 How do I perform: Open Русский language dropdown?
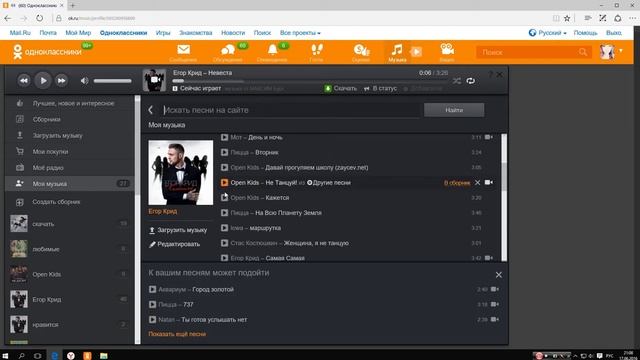[x=548, y=33]
